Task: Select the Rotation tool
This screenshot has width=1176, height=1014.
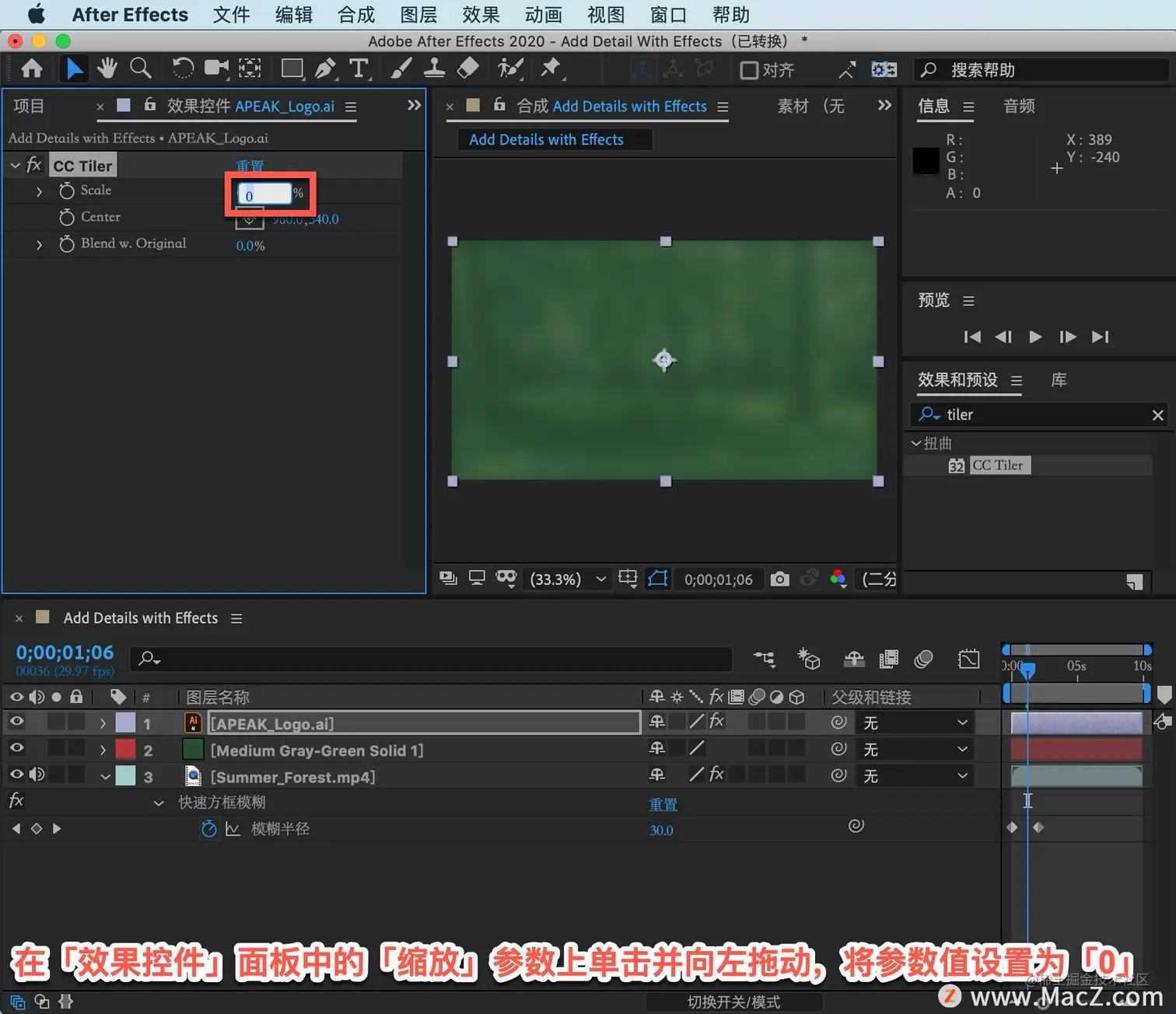Action: click(183, 69)
